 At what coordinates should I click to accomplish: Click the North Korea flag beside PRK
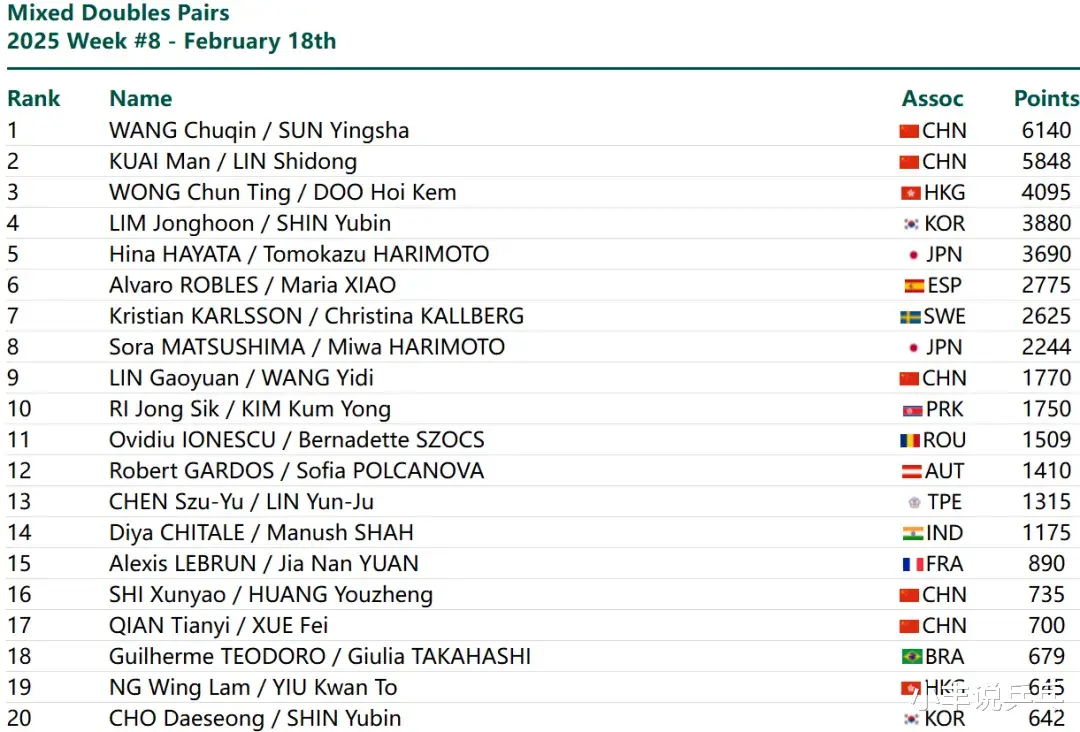click(910, 410)
